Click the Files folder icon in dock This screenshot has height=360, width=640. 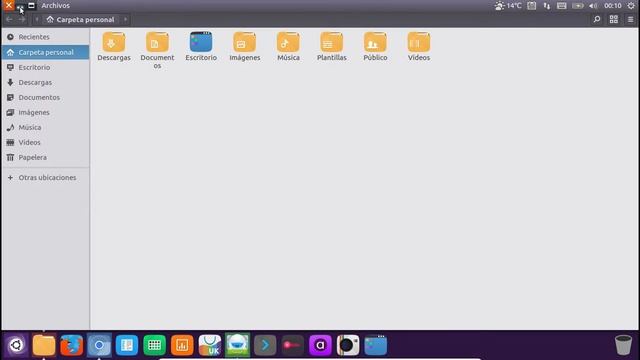44,345
